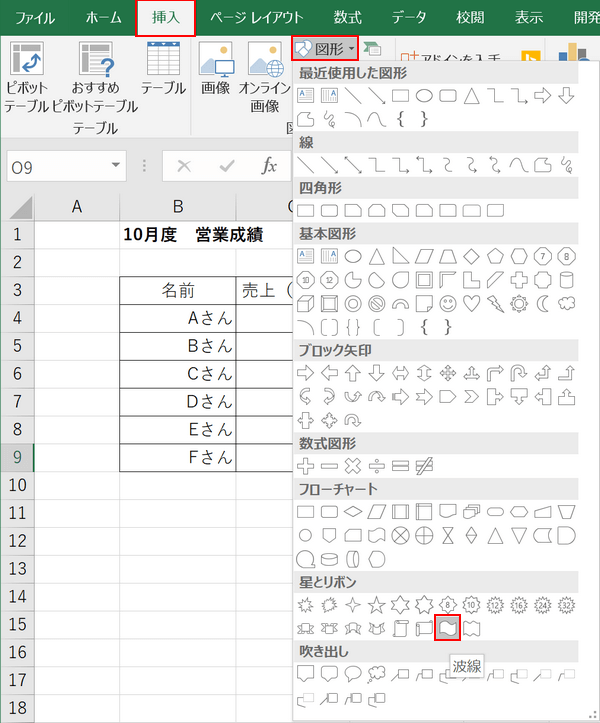Click the cell containing '名前'
The image size is (600, 723).
pos(178,290)
